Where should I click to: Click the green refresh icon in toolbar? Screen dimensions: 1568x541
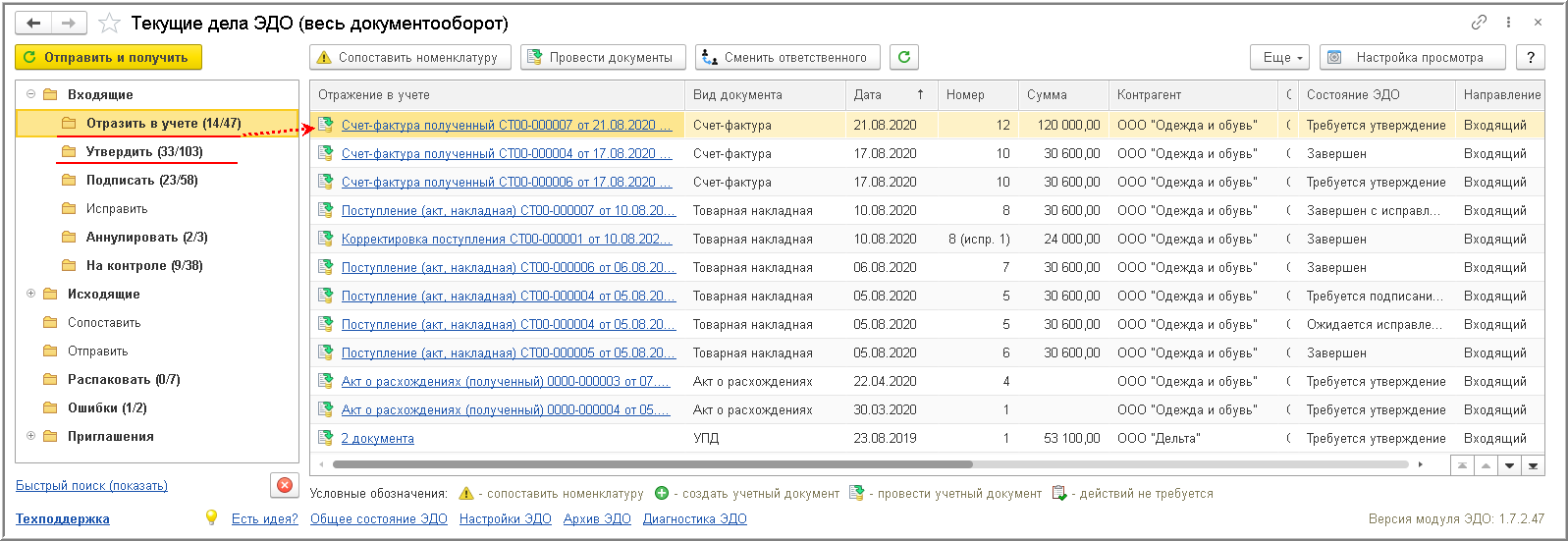coord(904,57)
